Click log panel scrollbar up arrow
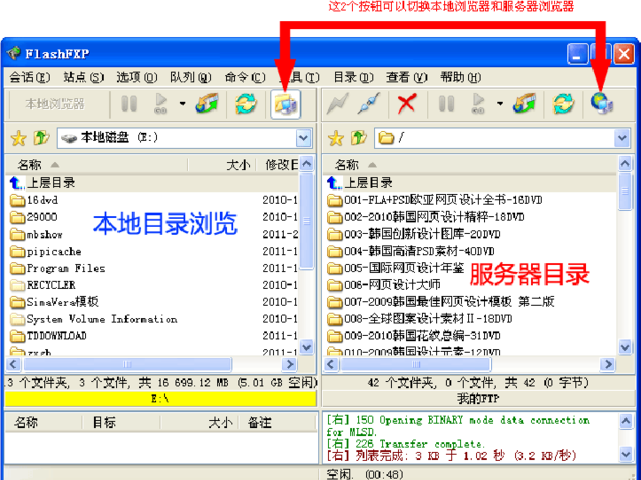The height and width of the screenshot is (480, 641). coord(625,421)
